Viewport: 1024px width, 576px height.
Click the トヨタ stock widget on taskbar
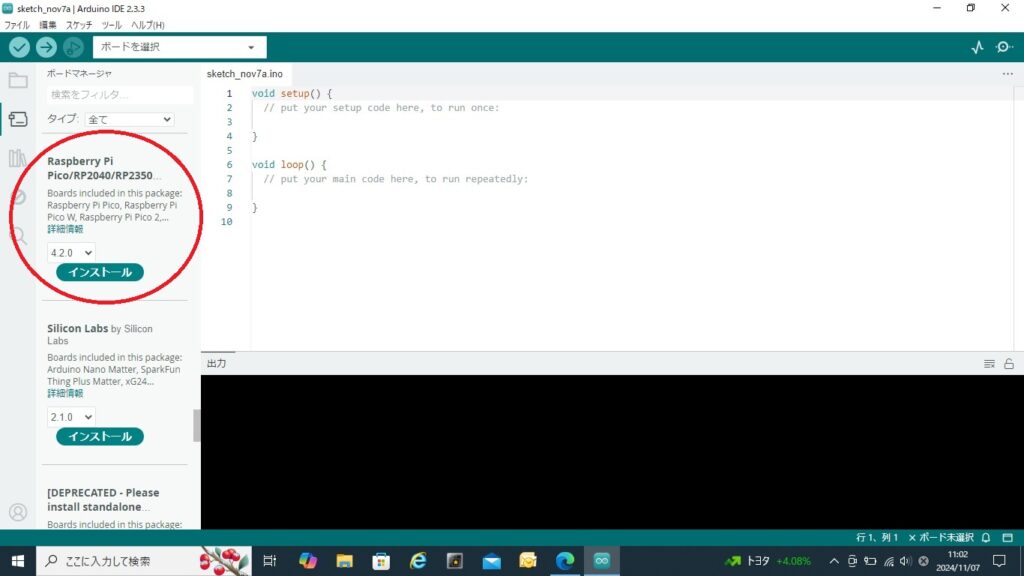coord(768,561)
